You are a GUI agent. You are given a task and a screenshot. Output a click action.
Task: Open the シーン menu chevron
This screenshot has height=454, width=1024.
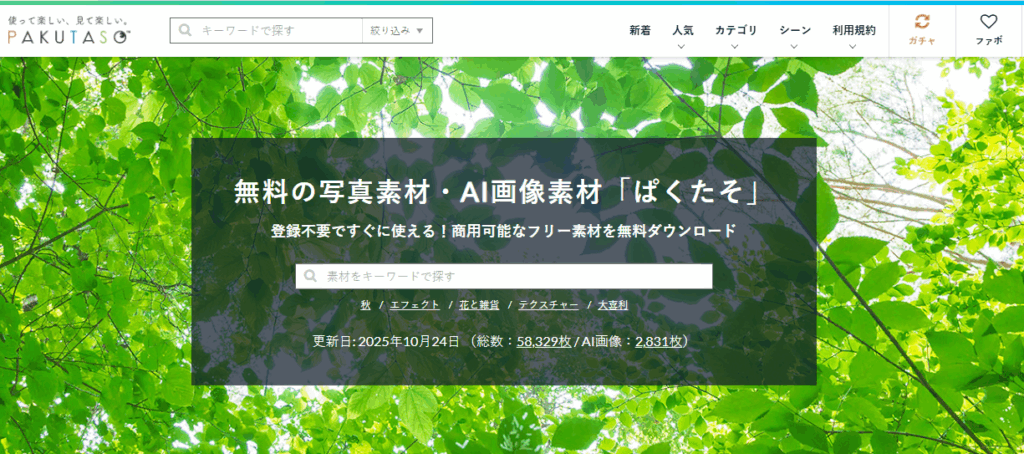pos(795,46)
